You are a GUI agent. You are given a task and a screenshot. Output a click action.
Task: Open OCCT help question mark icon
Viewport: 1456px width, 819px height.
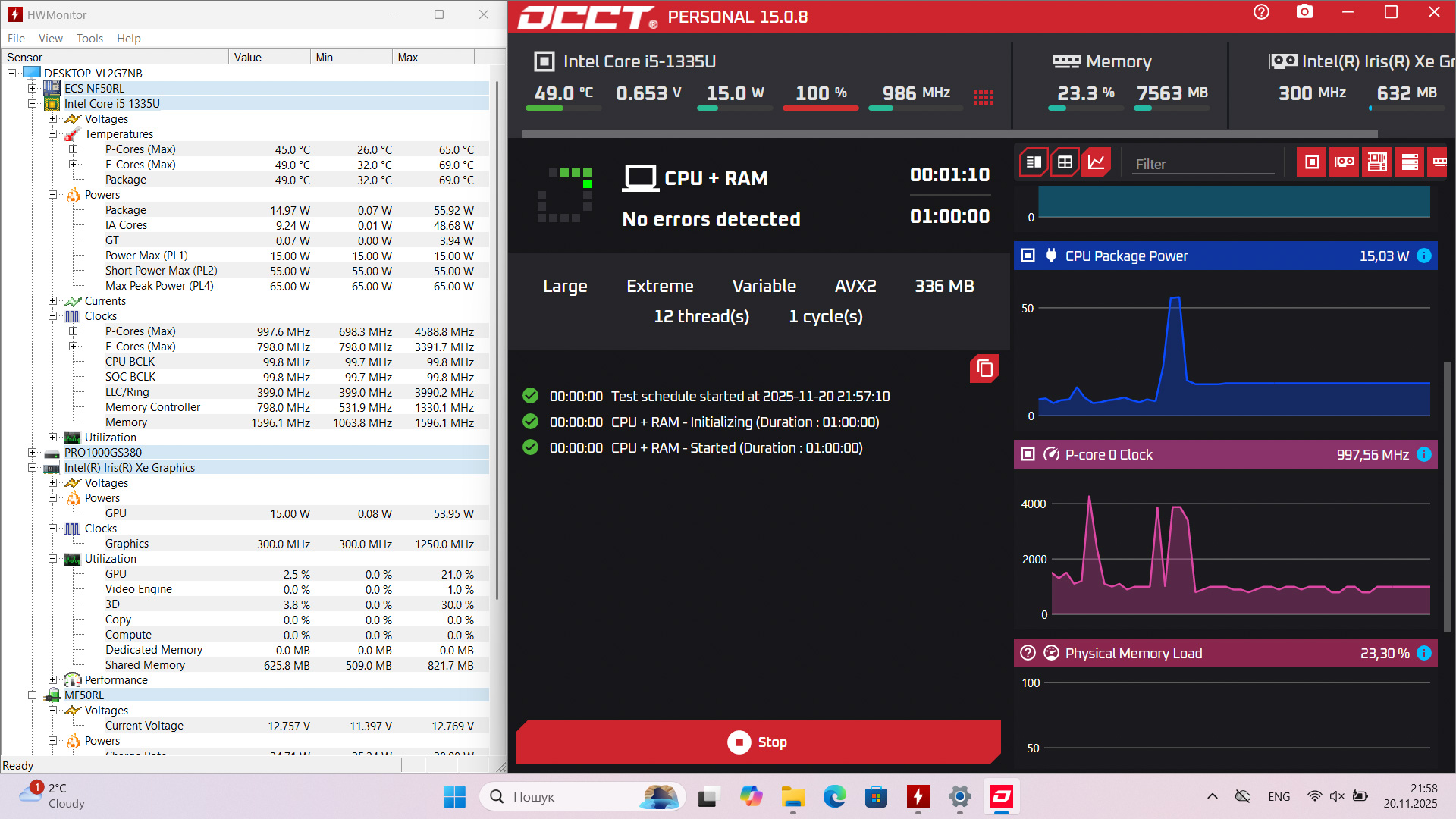point(1261,12)
